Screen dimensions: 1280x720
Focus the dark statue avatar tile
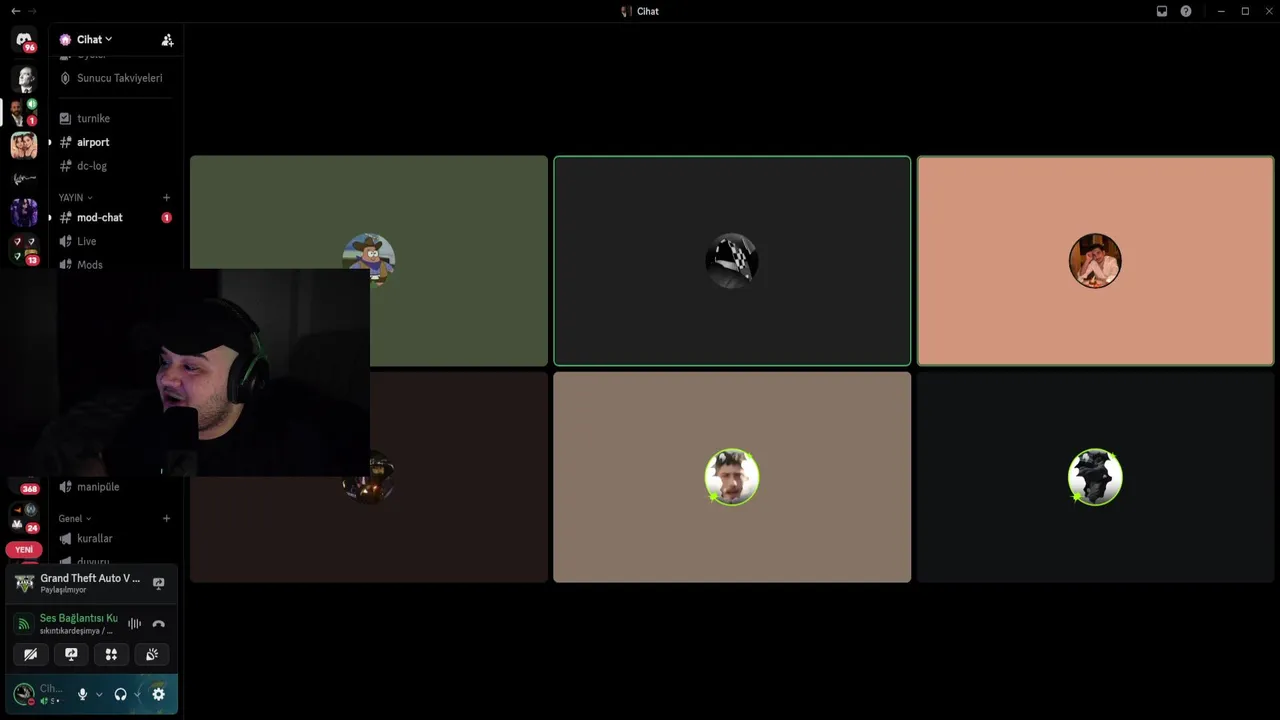pyautogui.click(x=1095, y=477)
